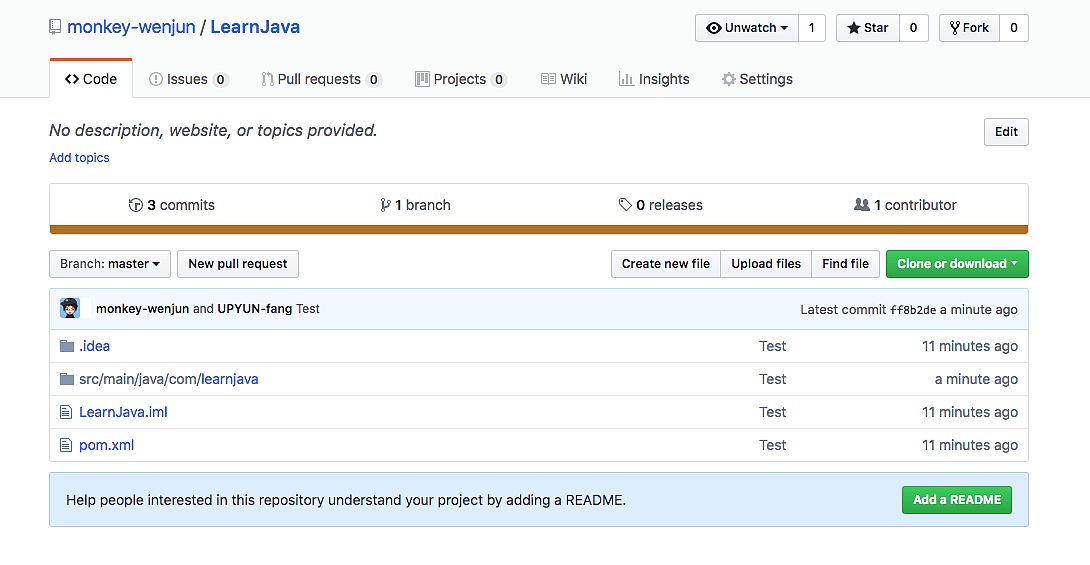Open the Pull requests tab
Image resolution: width=1090 pixels, height=565 pixels.
point(320,79)
